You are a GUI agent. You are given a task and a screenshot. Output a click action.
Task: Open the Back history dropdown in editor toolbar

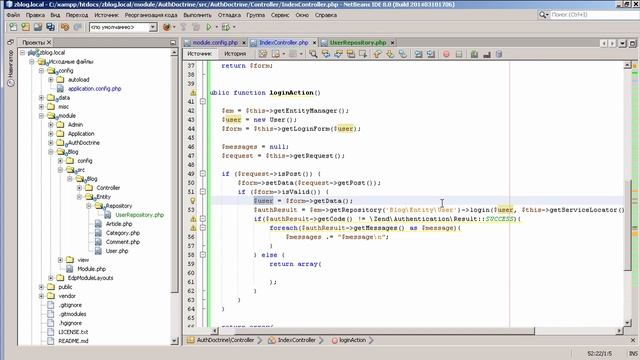click(x=284, y=54)
